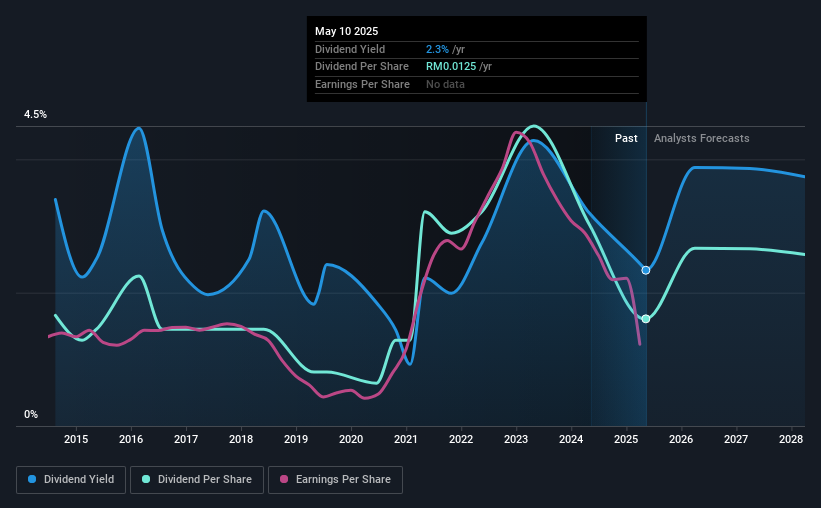Click the teal Dividend Per Share legend dot

pyautogui.click(x=146, y=479)
